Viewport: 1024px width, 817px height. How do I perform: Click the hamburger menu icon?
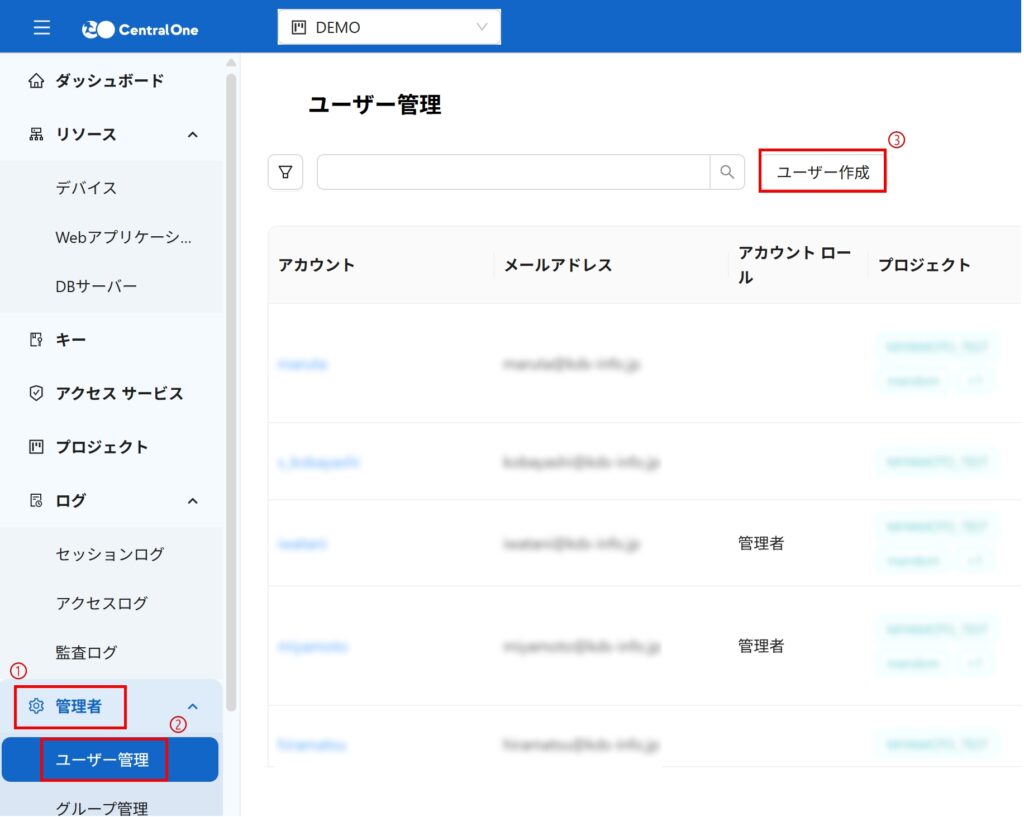tap(41, 27)
